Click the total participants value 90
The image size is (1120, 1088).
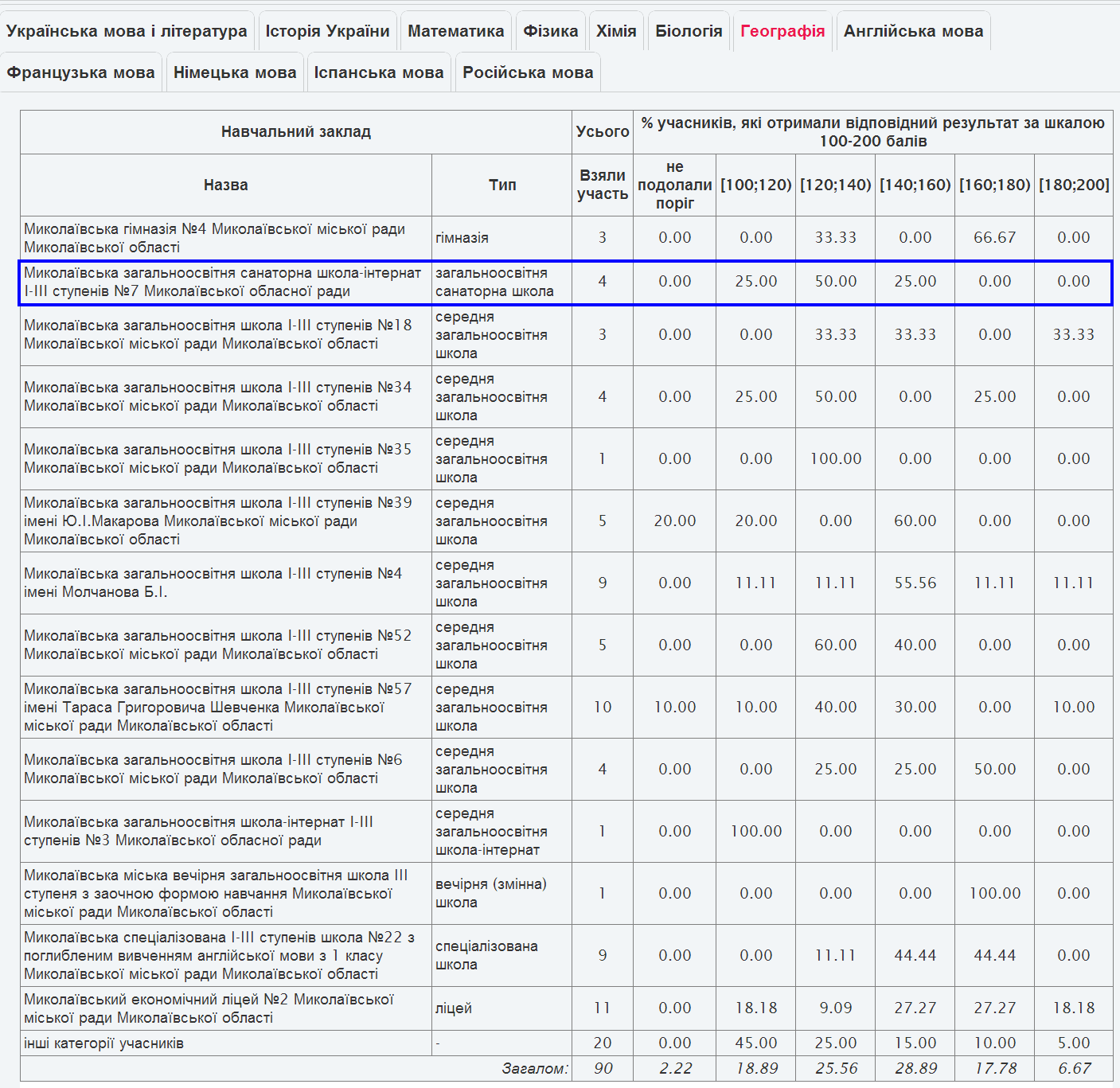pos(603,1069)
